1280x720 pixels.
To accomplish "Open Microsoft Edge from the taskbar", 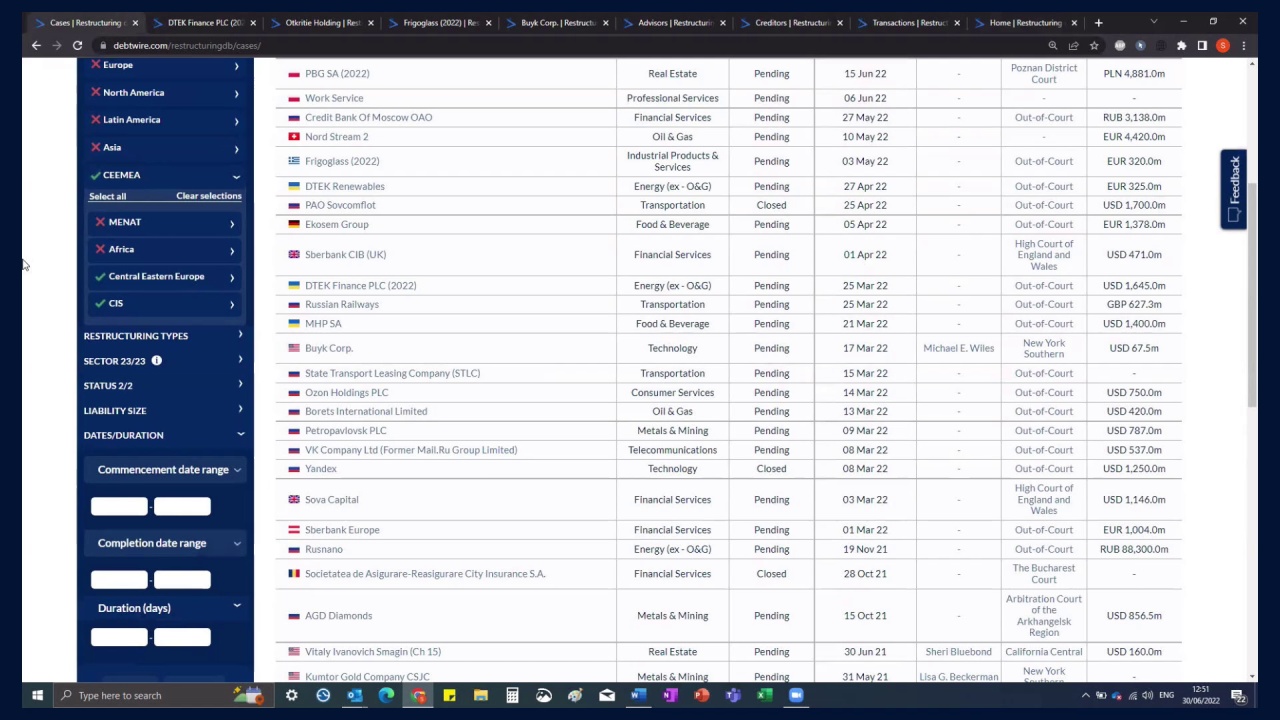I will coord(386,695).
